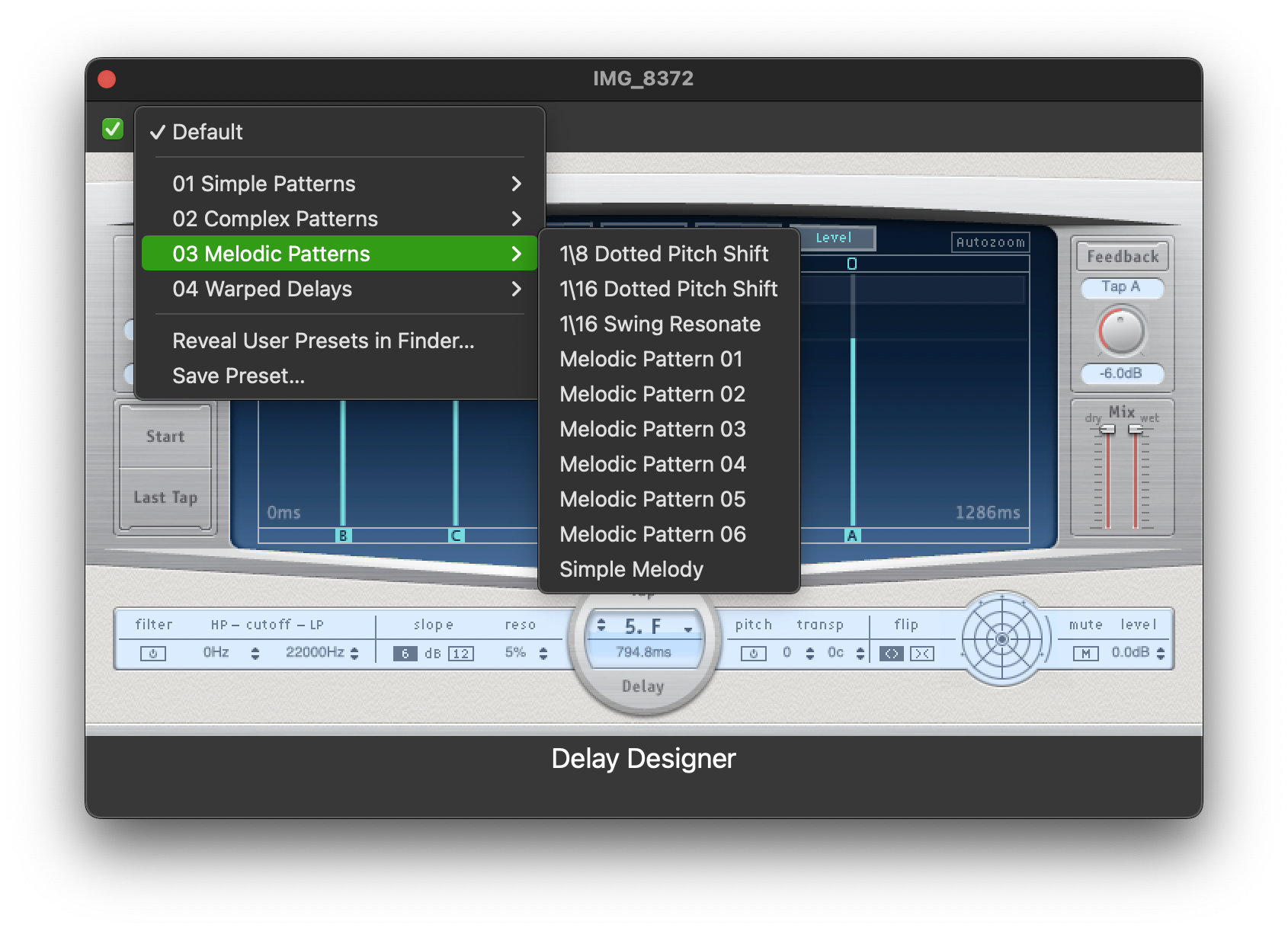Click the tap A marker
This screenshot has height=931, width=1288.
point(852,536)
